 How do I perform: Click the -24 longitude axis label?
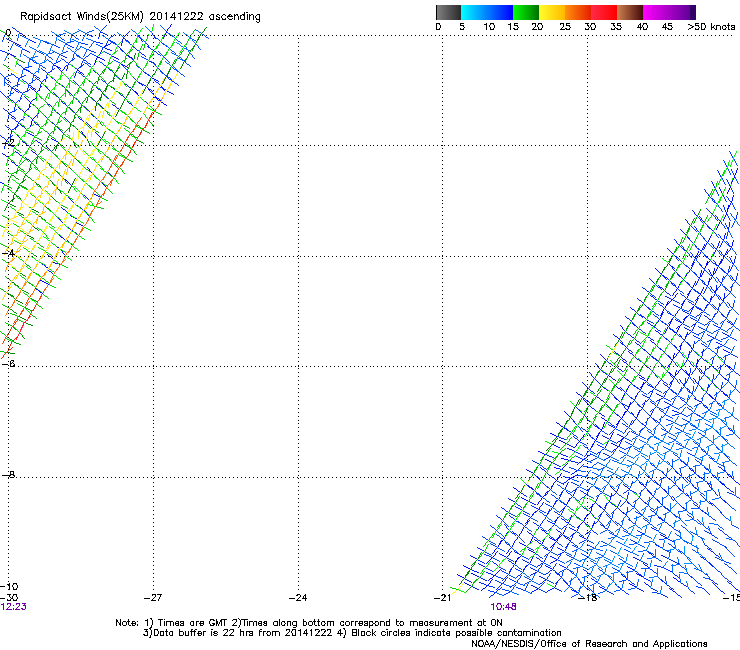(298, 598)
